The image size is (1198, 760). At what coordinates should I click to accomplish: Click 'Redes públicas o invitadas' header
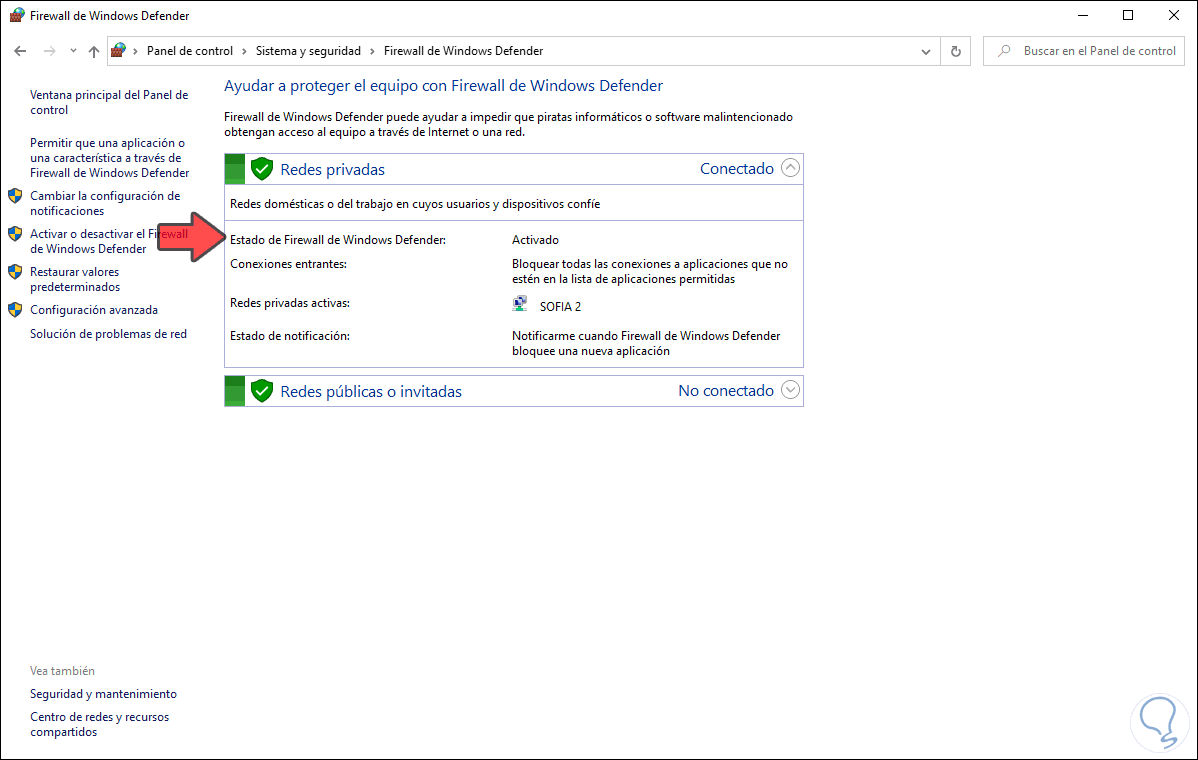[x=371, y=391]
